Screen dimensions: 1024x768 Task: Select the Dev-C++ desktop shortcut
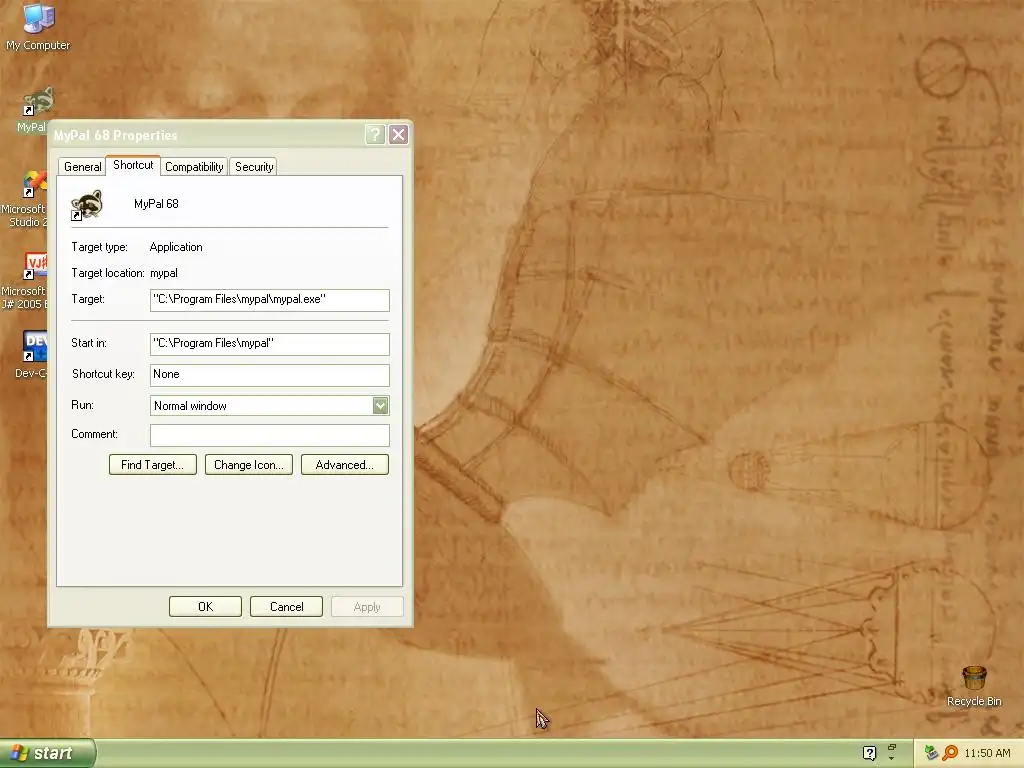click(x=31, y=354)
